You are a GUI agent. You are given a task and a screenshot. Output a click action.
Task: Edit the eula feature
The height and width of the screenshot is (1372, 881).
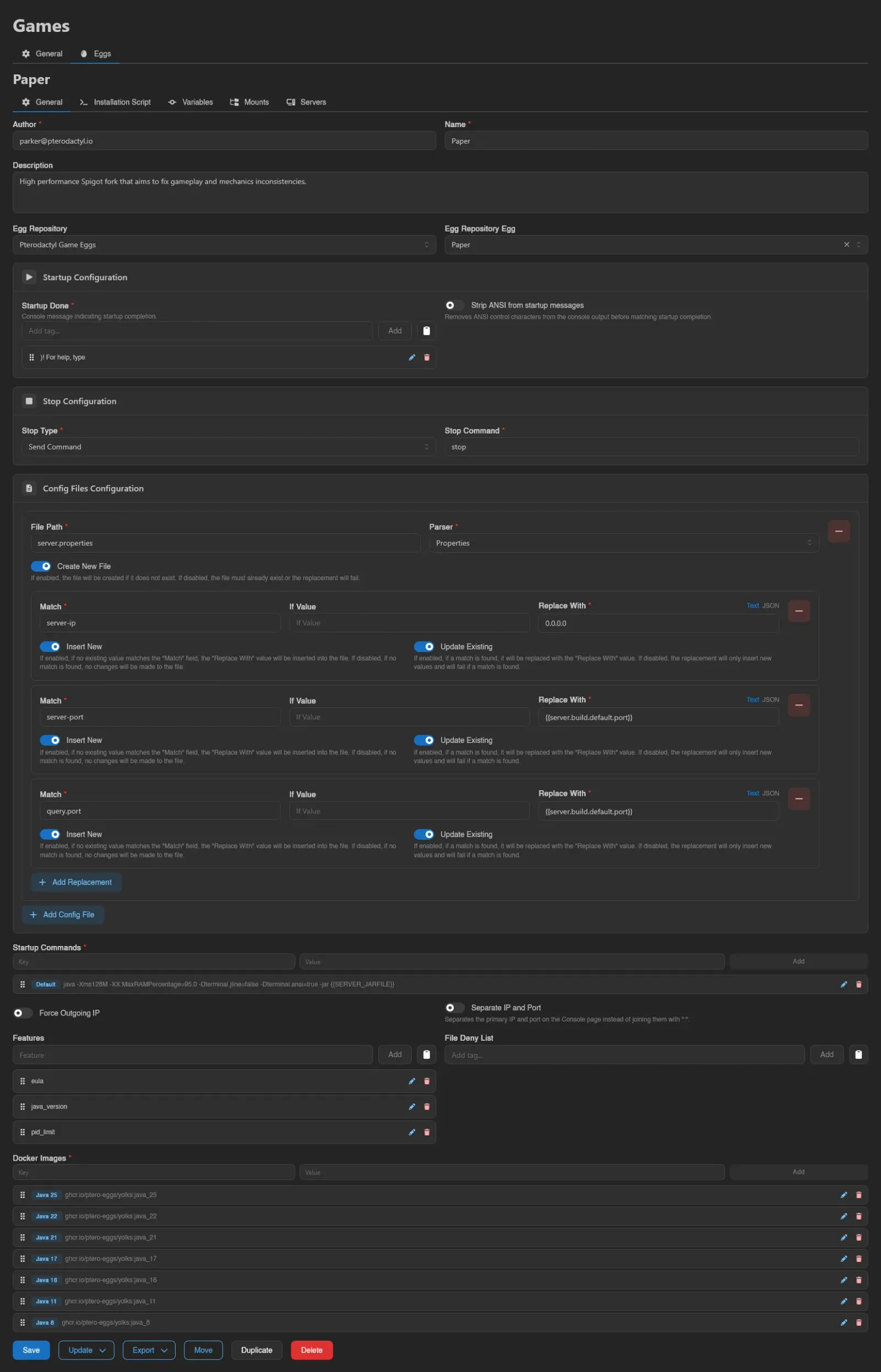tap(411, 1081)
